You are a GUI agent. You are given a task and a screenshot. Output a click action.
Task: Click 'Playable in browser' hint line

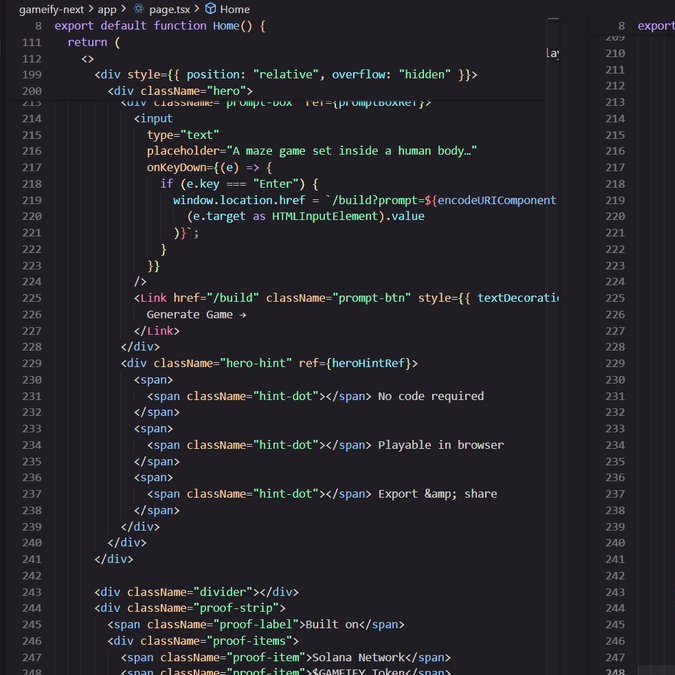pos(325,445)
